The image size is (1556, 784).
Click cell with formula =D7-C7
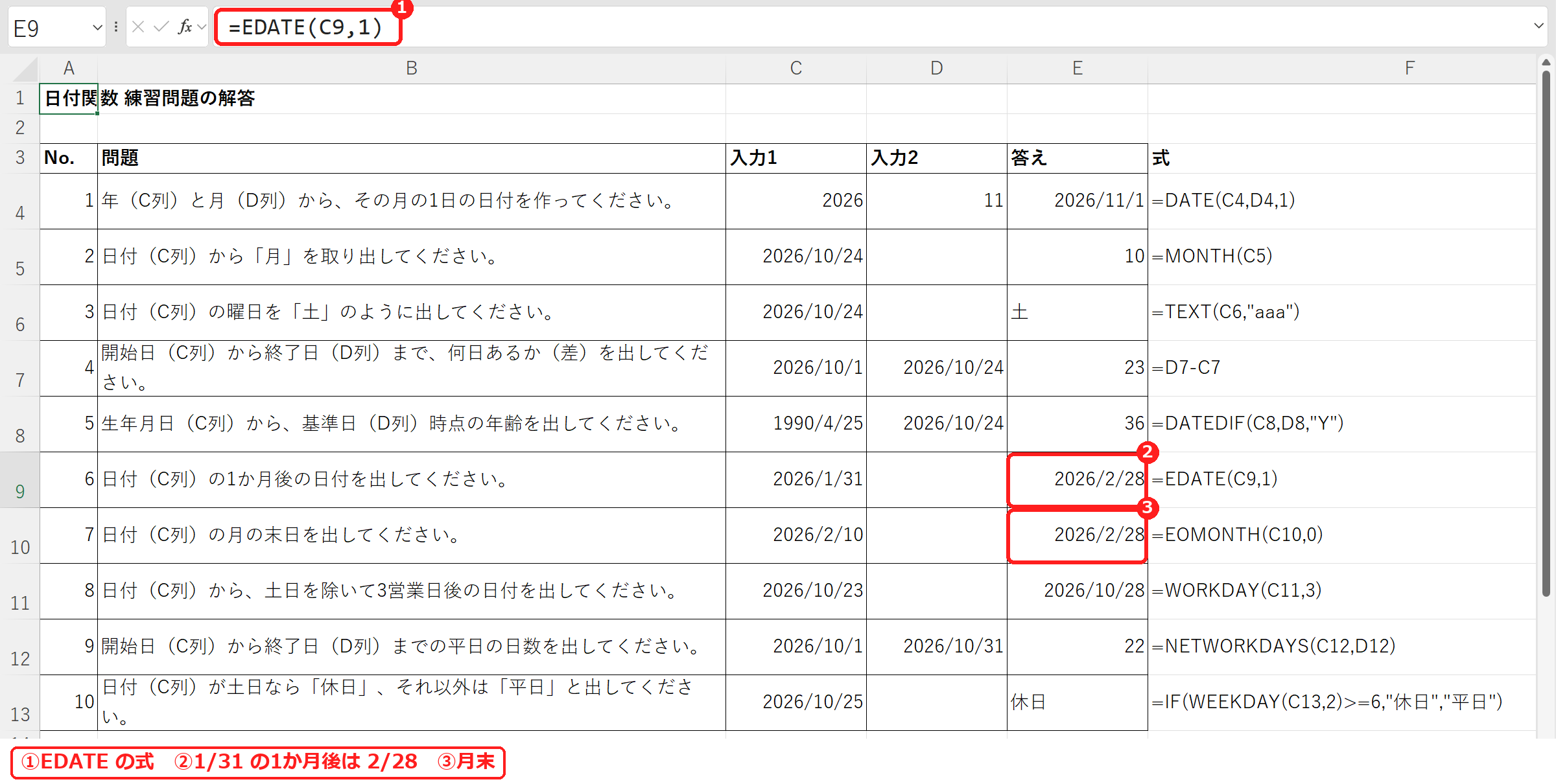click(1342, 368)
